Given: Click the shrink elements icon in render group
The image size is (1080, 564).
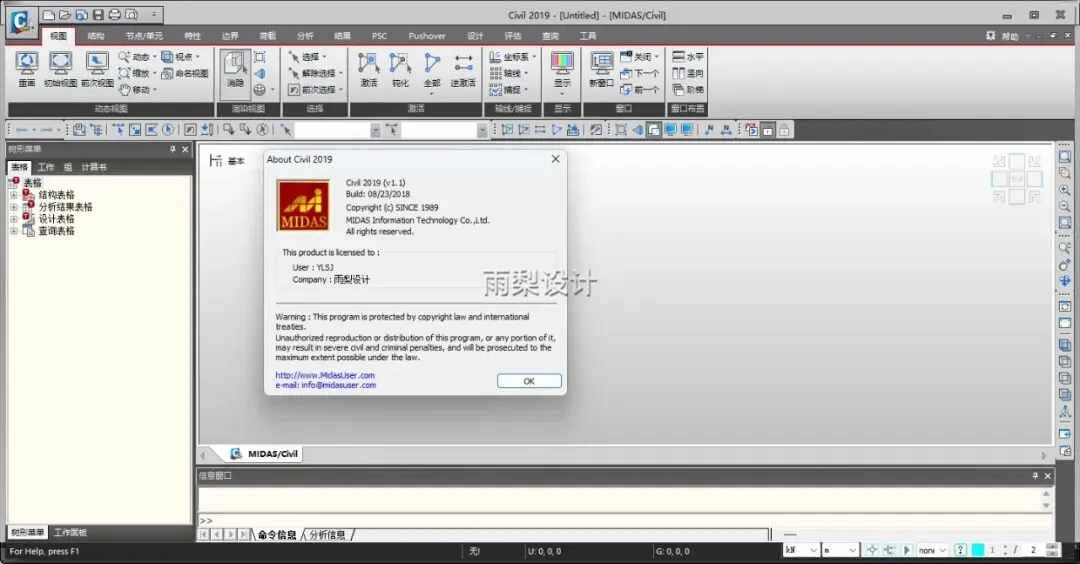Looking at the screenshot, I should click(260, 56).
